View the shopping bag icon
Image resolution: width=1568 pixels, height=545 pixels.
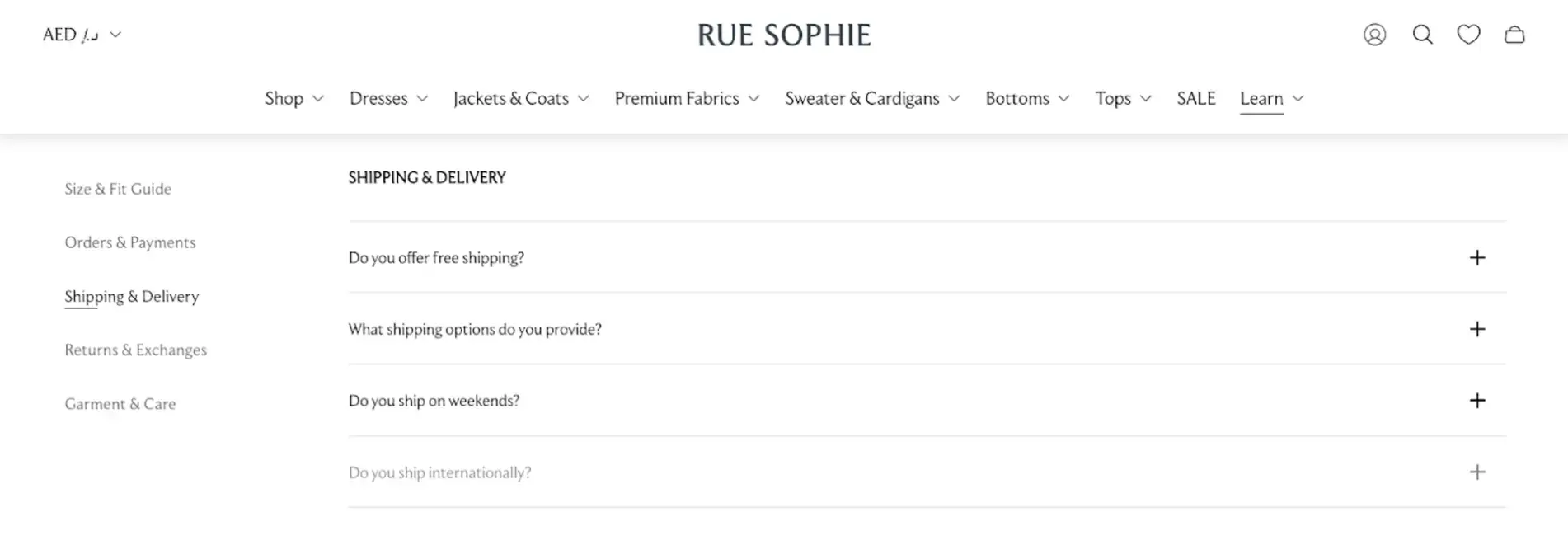[1515, 35]
